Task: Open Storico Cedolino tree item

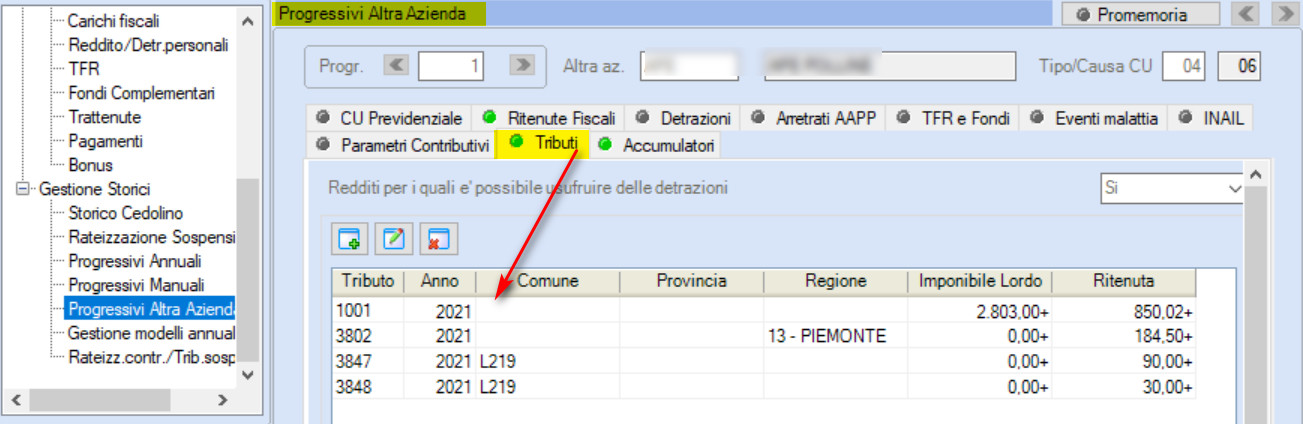Action: click(126, 213)
